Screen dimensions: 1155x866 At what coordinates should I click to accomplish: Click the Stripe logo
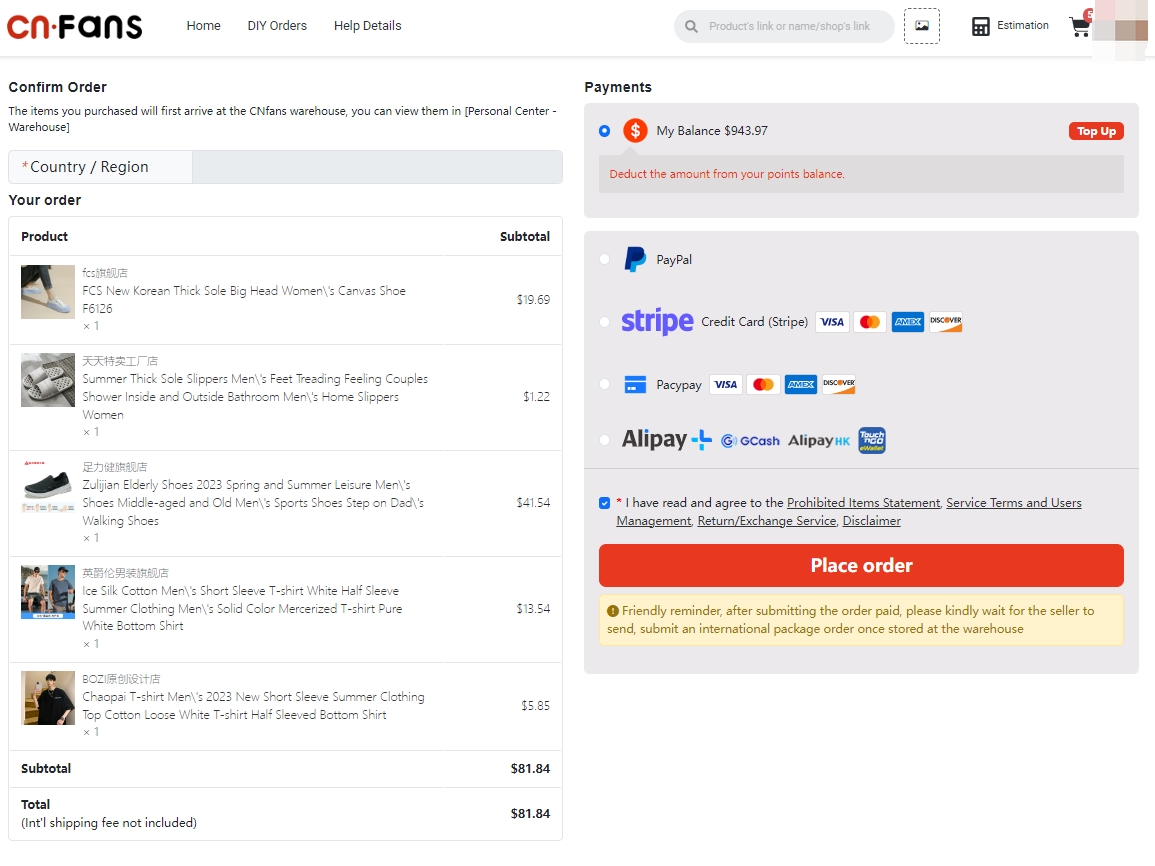tap(657, 322)
